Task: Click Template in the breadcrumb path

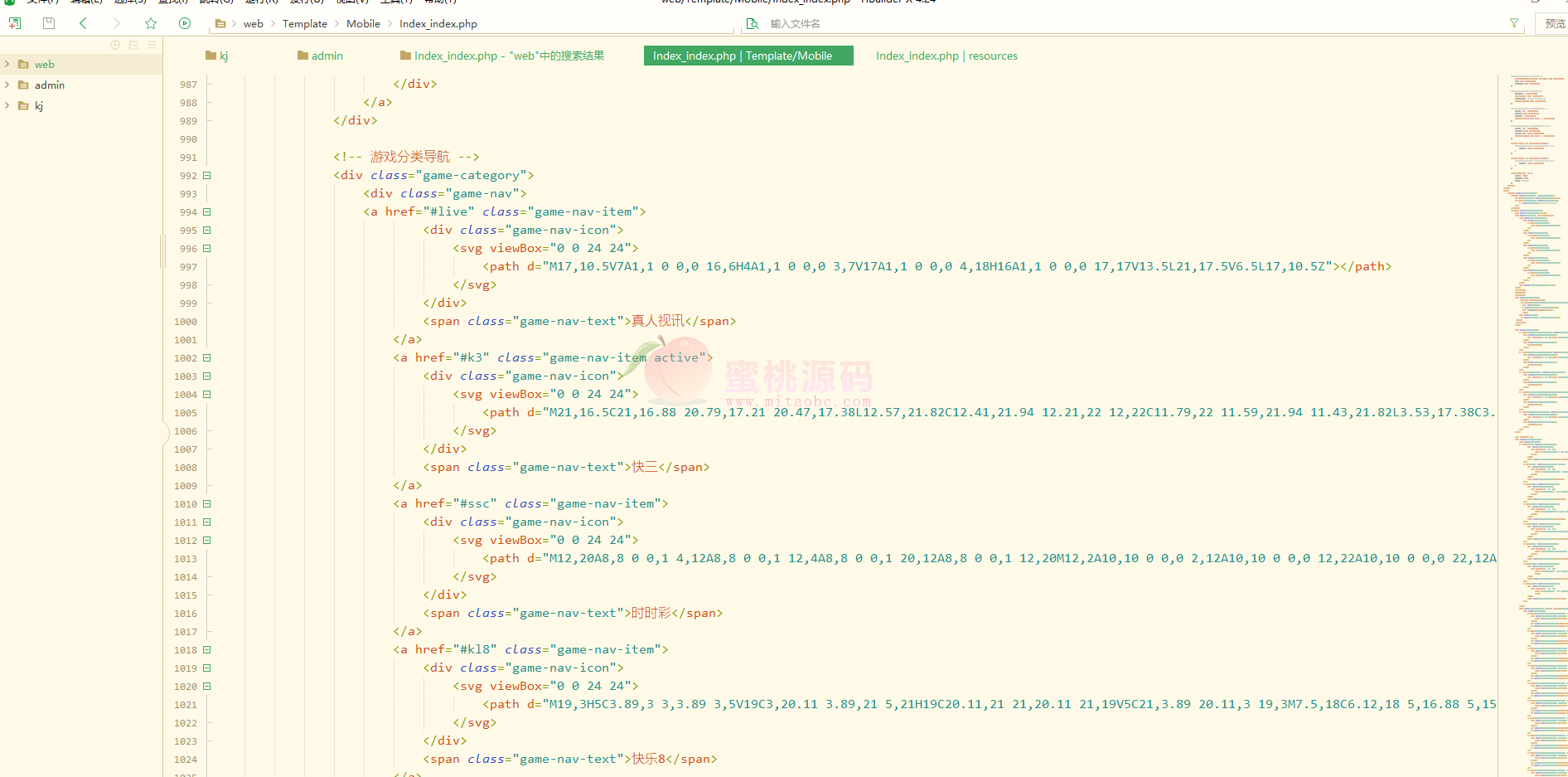Action: (304, 24)
